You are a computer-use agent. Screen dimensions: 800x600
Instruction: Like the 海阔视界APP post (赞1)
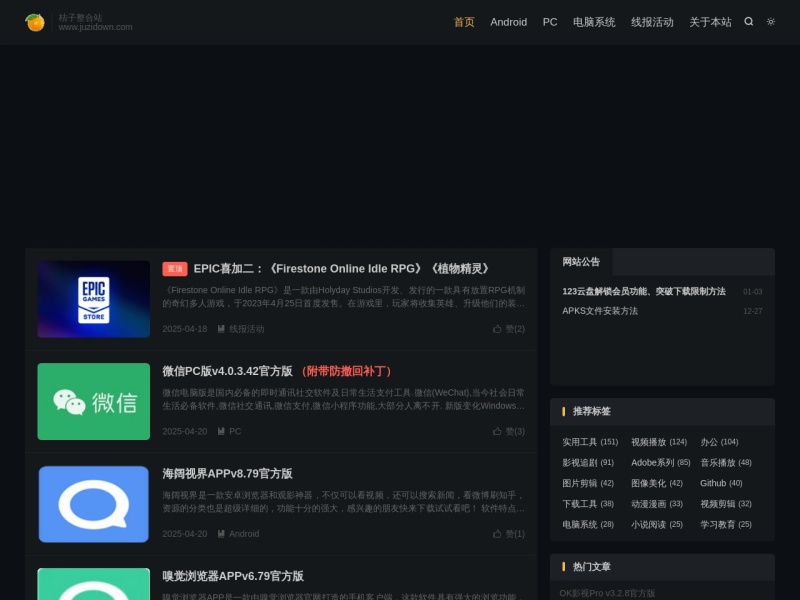(509, 534)
